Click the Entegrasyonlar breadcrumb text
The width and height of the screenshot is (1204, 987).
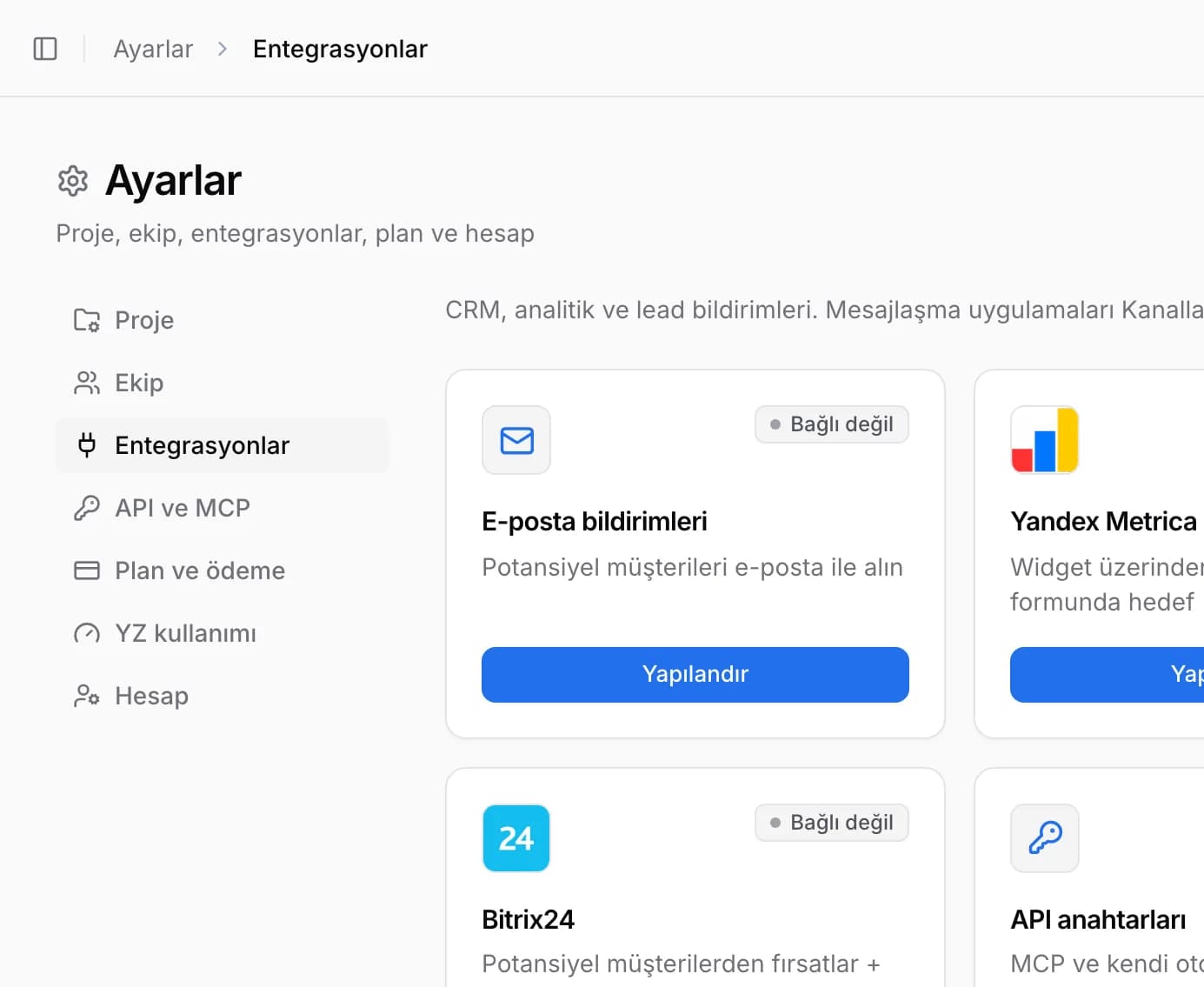click(x=340, y=49)
